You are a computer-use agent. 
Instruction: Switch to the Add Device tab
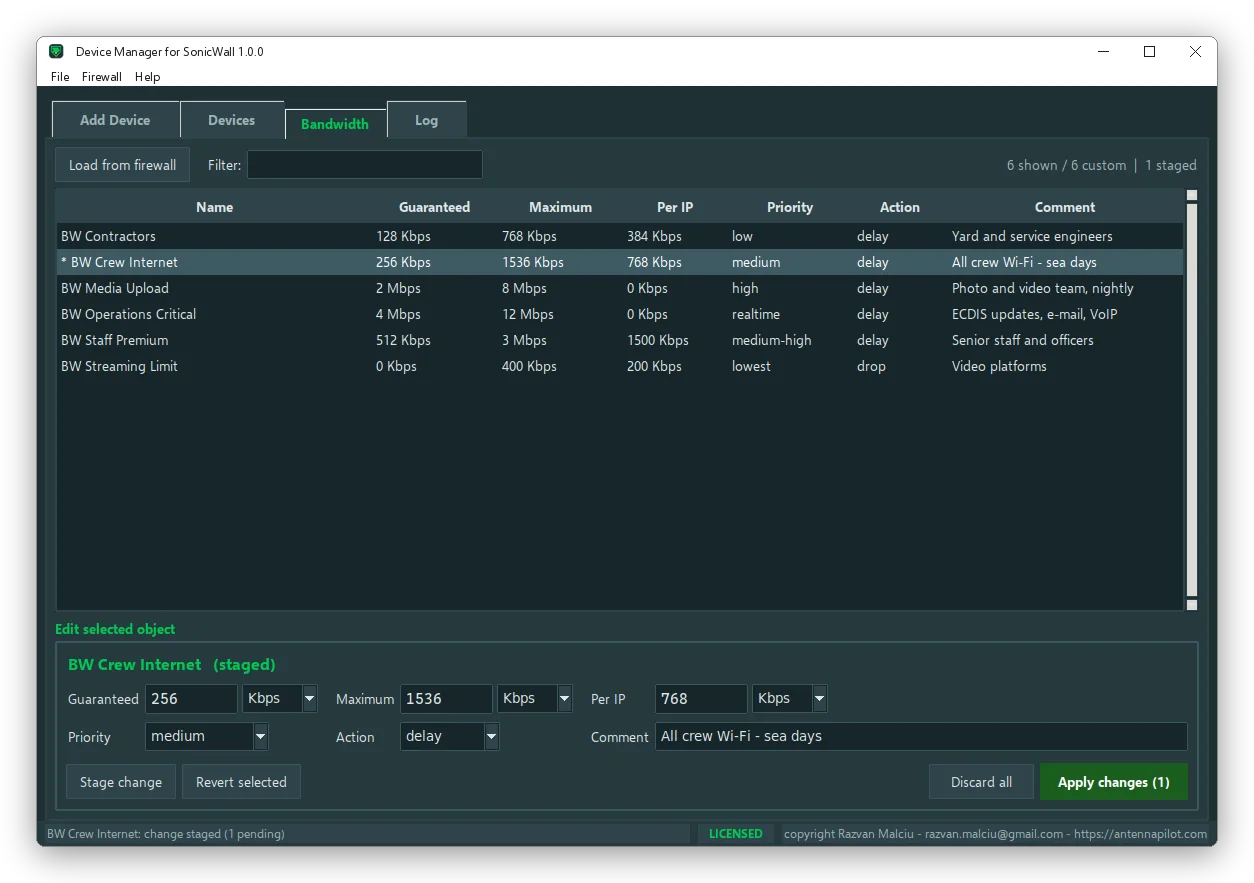coord(115,120)
